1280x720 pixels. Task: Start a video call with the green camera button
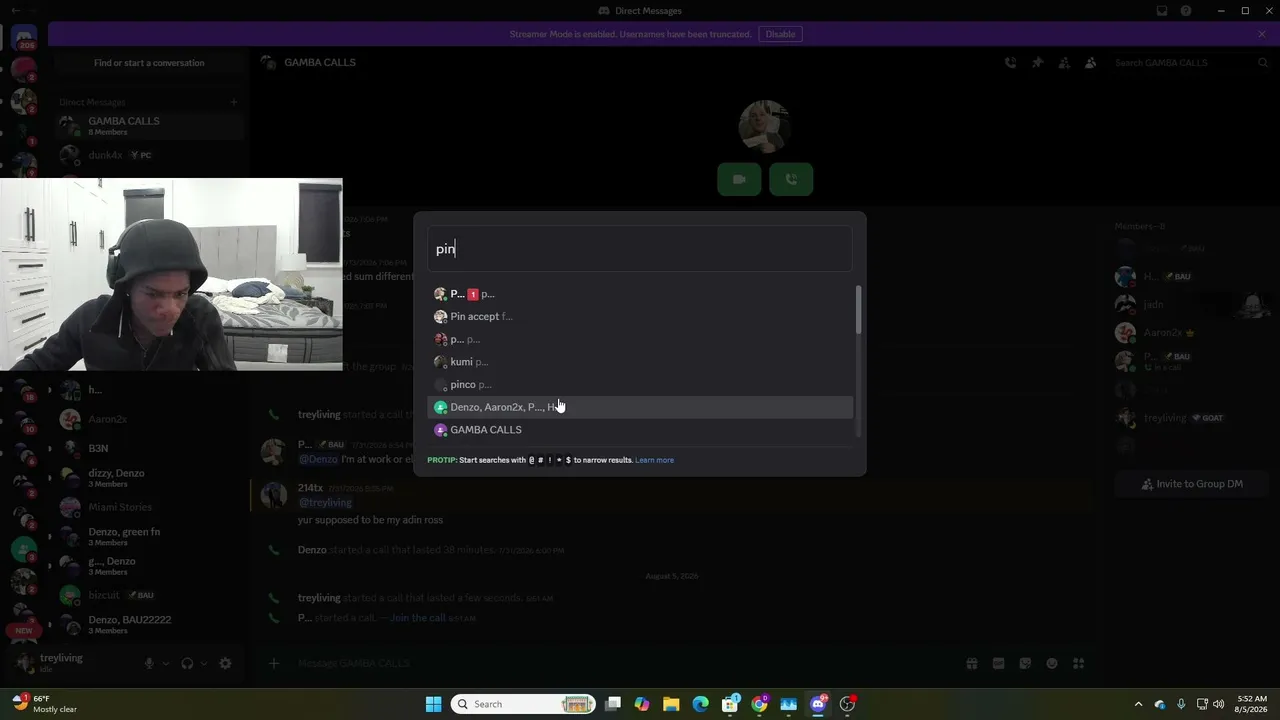click(739, 179)
